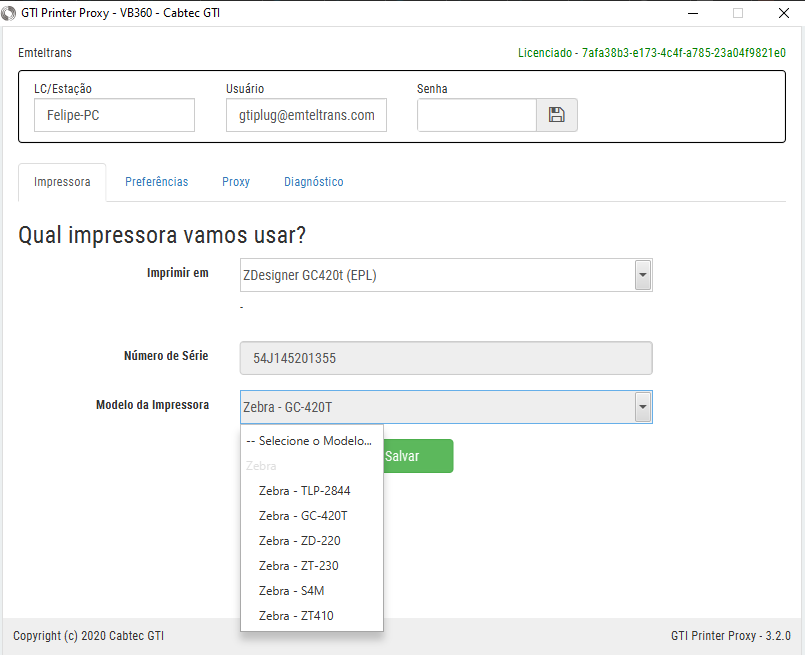Select Zebra - S4M model option

pyautogui.click(x=312, y=591)
